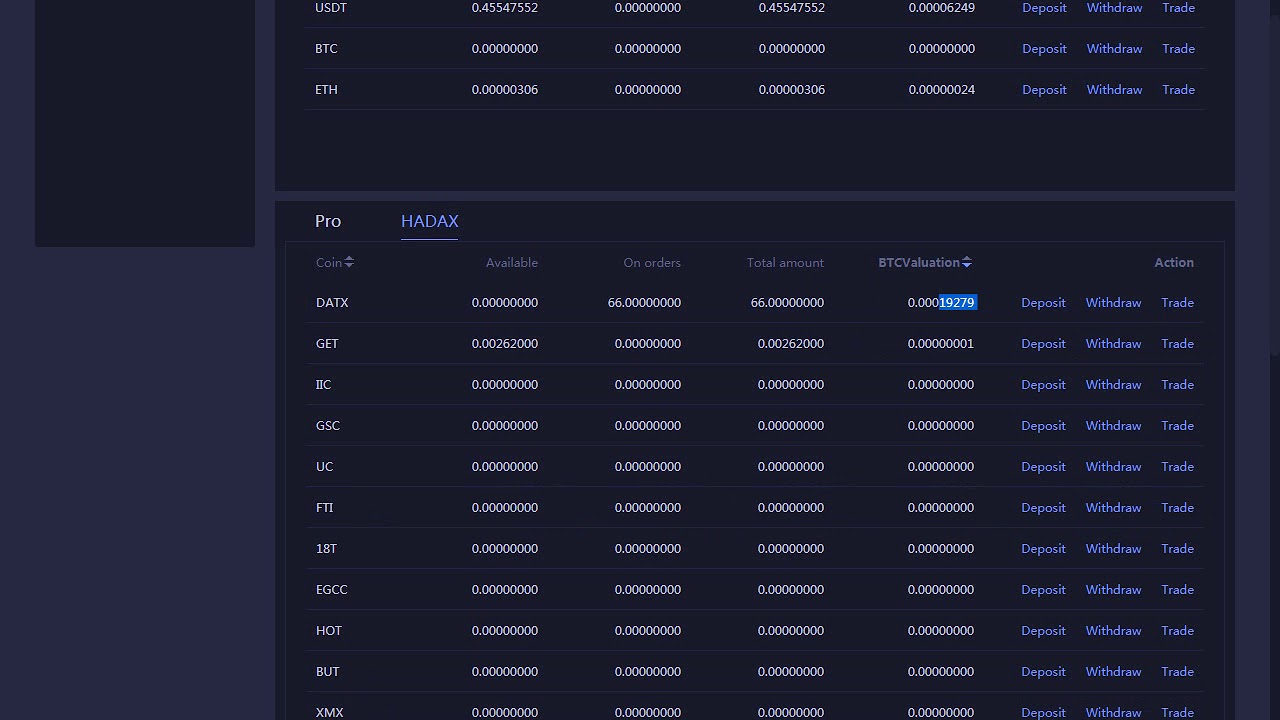Viewport: 1280px width, 720px height.
Task: Withdraw IIC
Action: click(x=1113, y=384)
